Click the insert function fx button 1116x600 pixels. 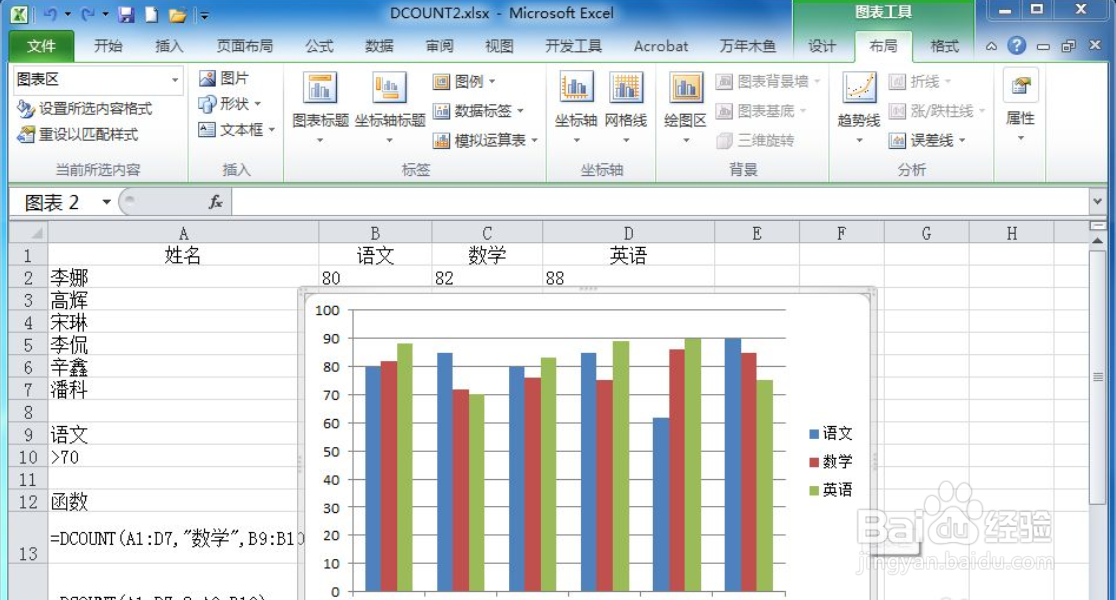216,202
